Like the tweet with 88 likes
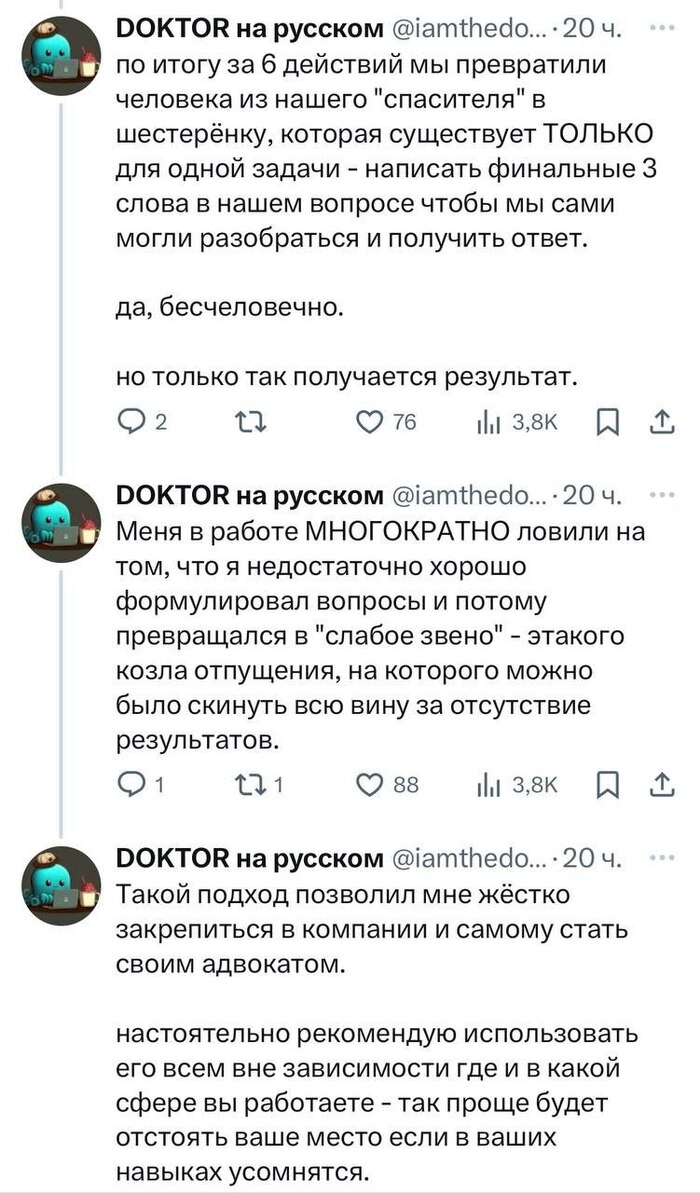This screenshot has width=700, height=1193. point(371,786)
